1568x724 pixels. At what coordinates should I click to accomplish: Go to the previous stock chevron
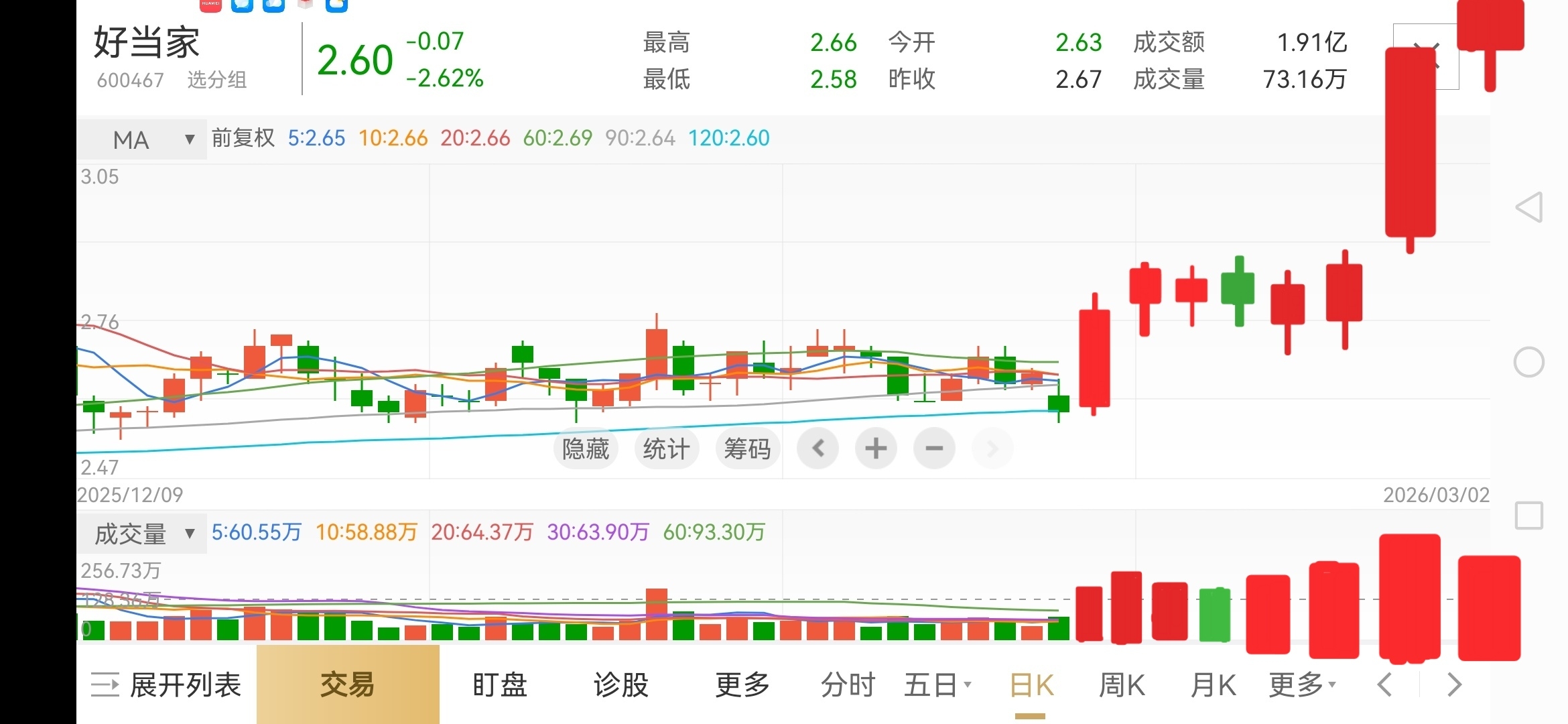pyautogui.click(x=1385, y=685)
